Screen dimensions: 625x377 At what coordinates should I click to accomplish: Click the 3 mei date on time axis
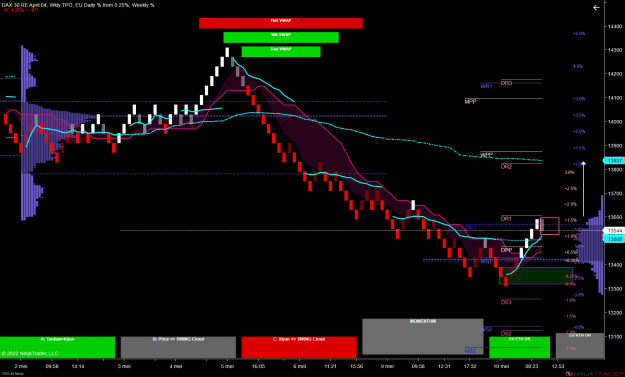pos(124,366)
